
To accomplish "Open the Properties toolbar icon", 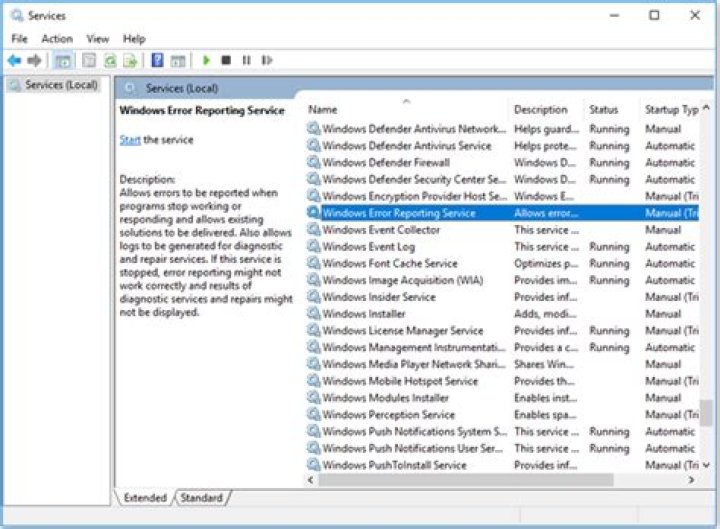I will (x=89, y=60).
